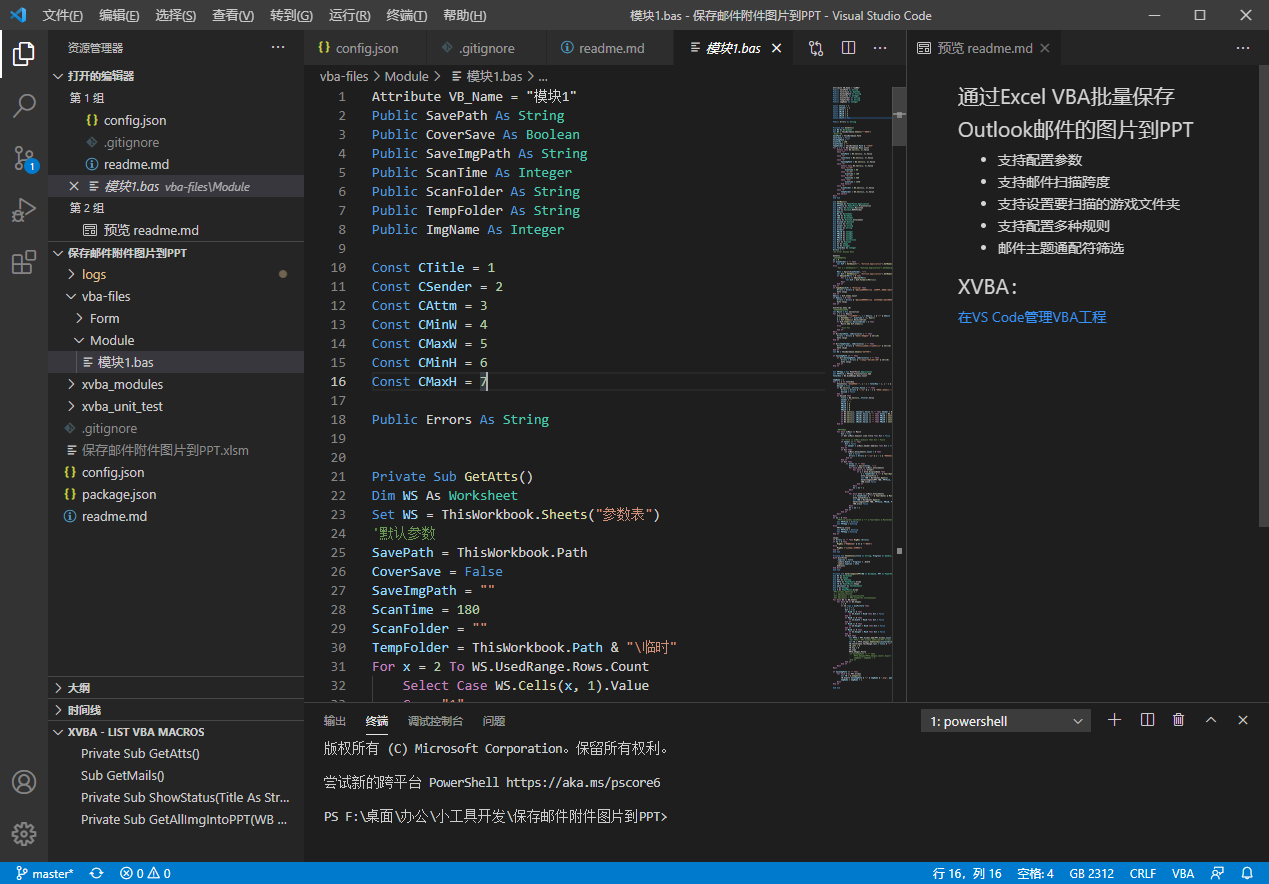Split the terminal panel

pos(1147,720)
